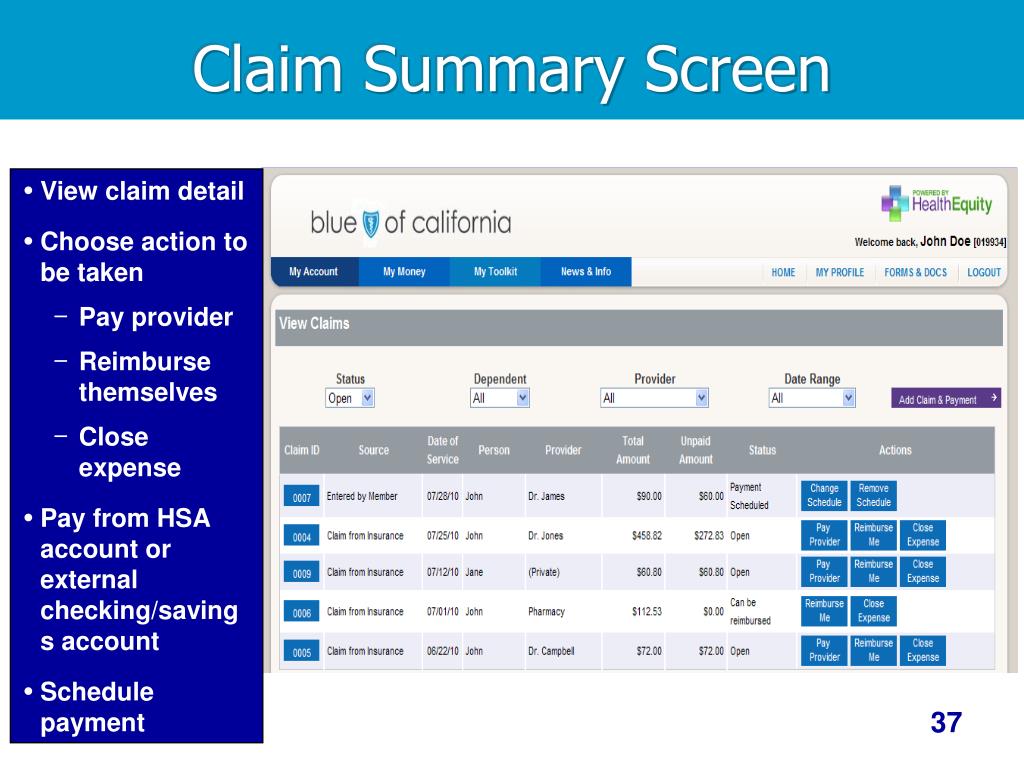Click Change Schedule for claim 0007
Image resolution: width=1024 pixels, height=768 pixels.
822,495
